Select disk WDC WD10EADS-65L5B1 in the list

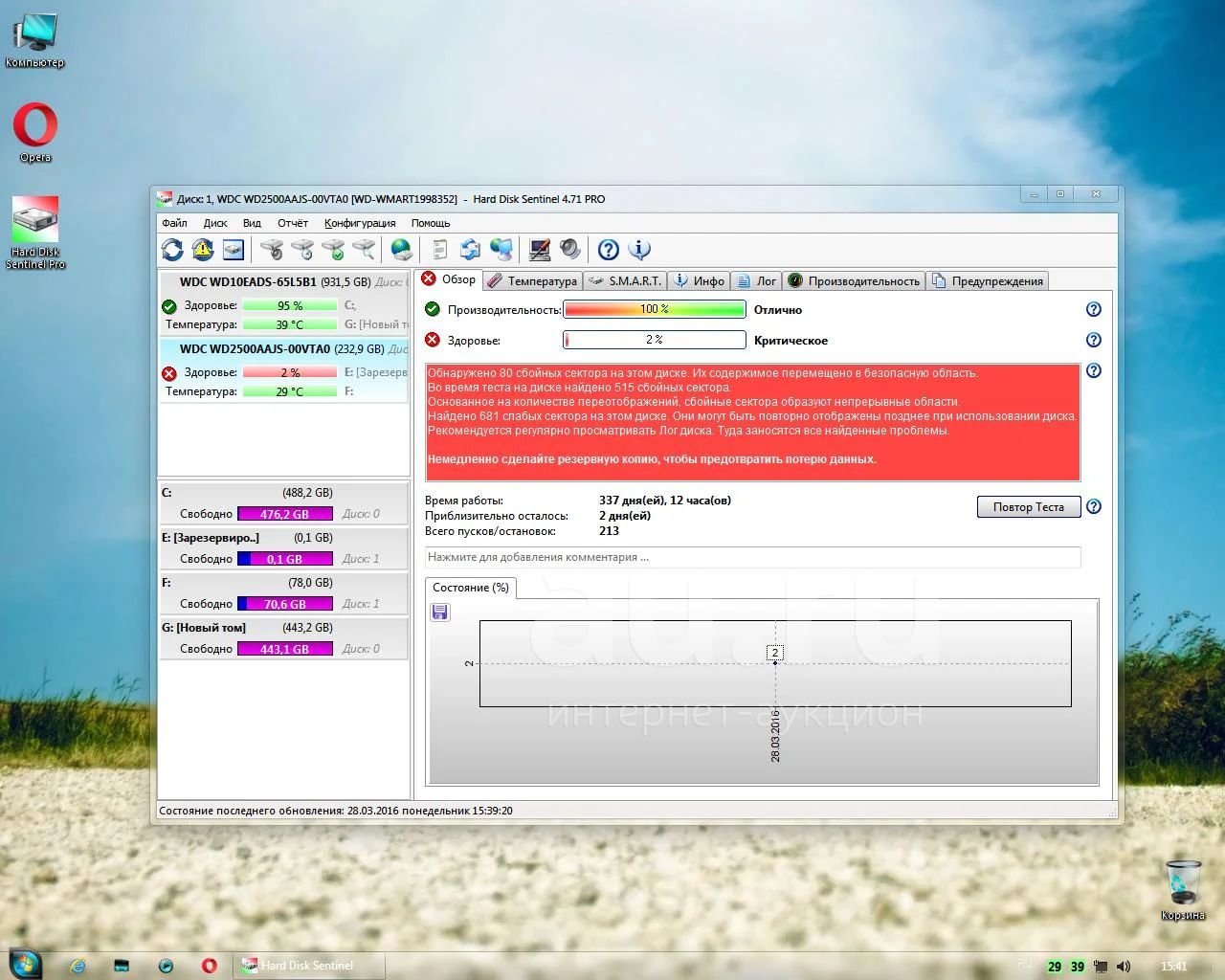point(284,303)
